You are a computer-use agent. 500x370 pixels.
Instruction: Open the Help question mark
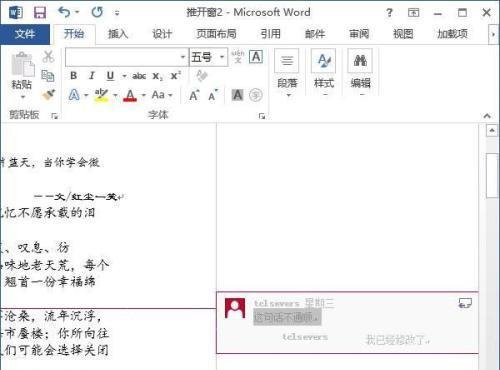pyautogui.click(x=389, y=13)
